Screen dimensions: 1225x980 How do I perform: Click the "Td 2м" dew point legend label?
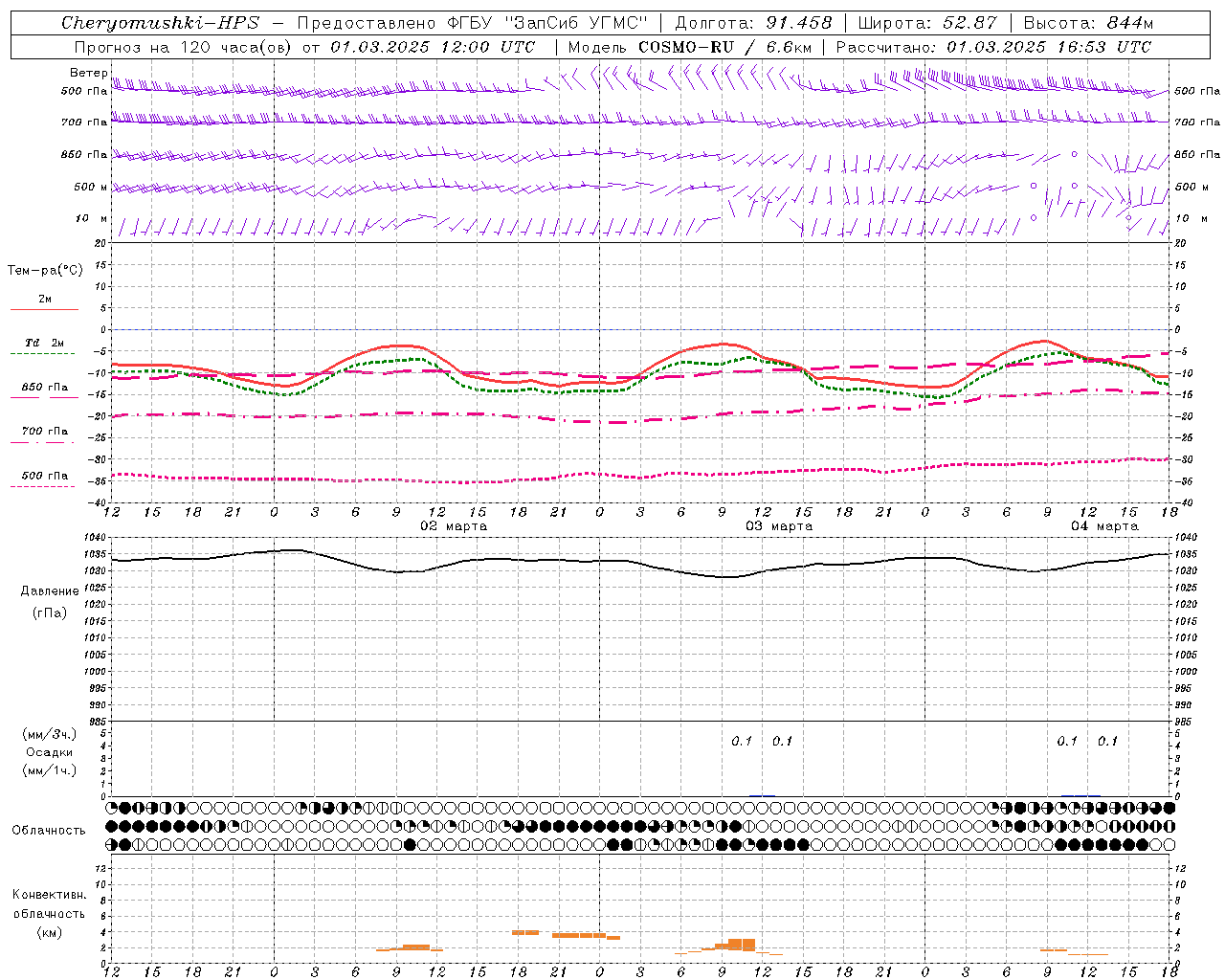44,343
